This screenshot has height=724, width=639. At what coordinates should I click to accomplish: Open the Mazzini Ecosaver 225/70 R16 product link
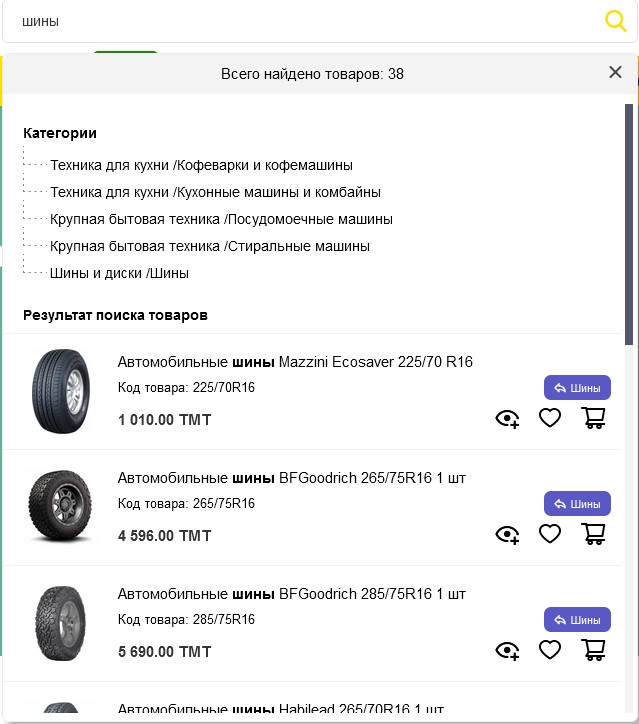tap(295, 362)
